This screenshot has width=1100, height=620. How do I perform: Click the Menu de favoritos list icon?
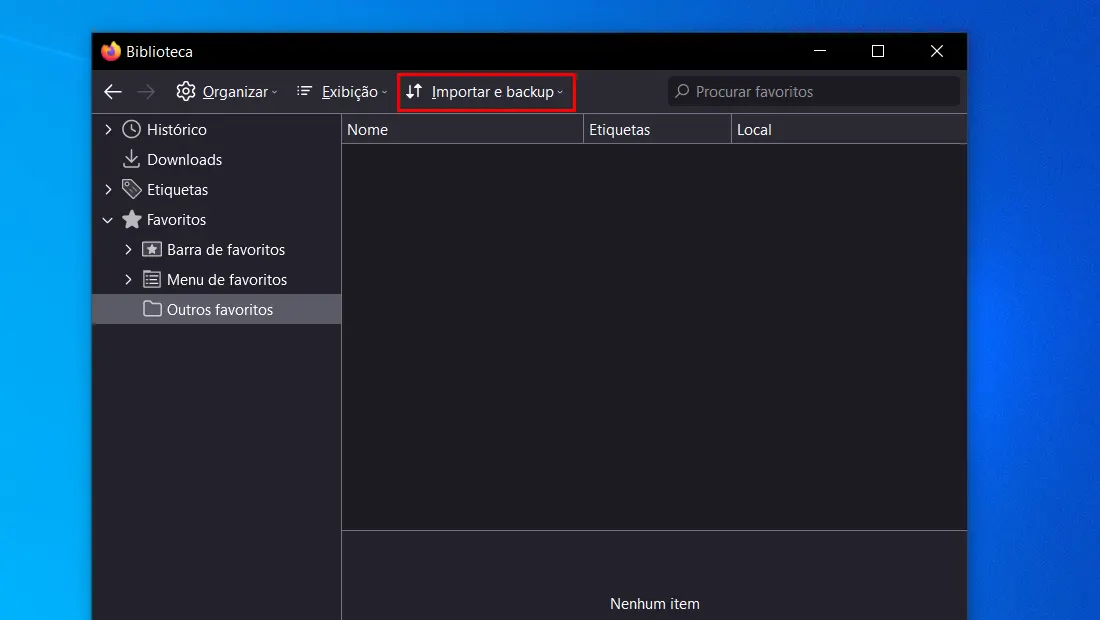(152, 279)
